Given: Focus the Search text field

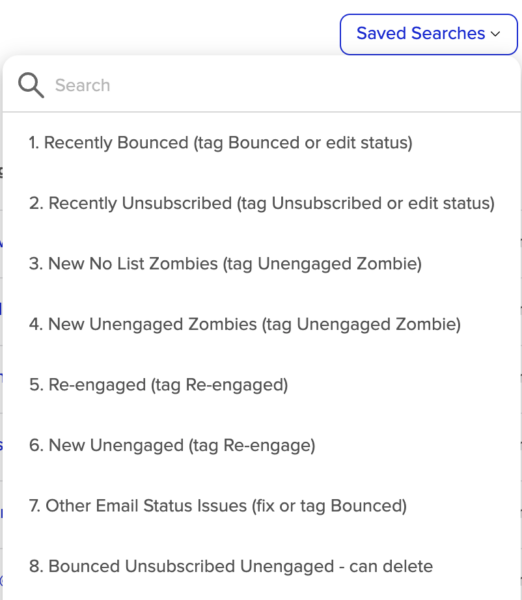Looking at the screenshot, I should pyautogui.click(x=261, y=85).
